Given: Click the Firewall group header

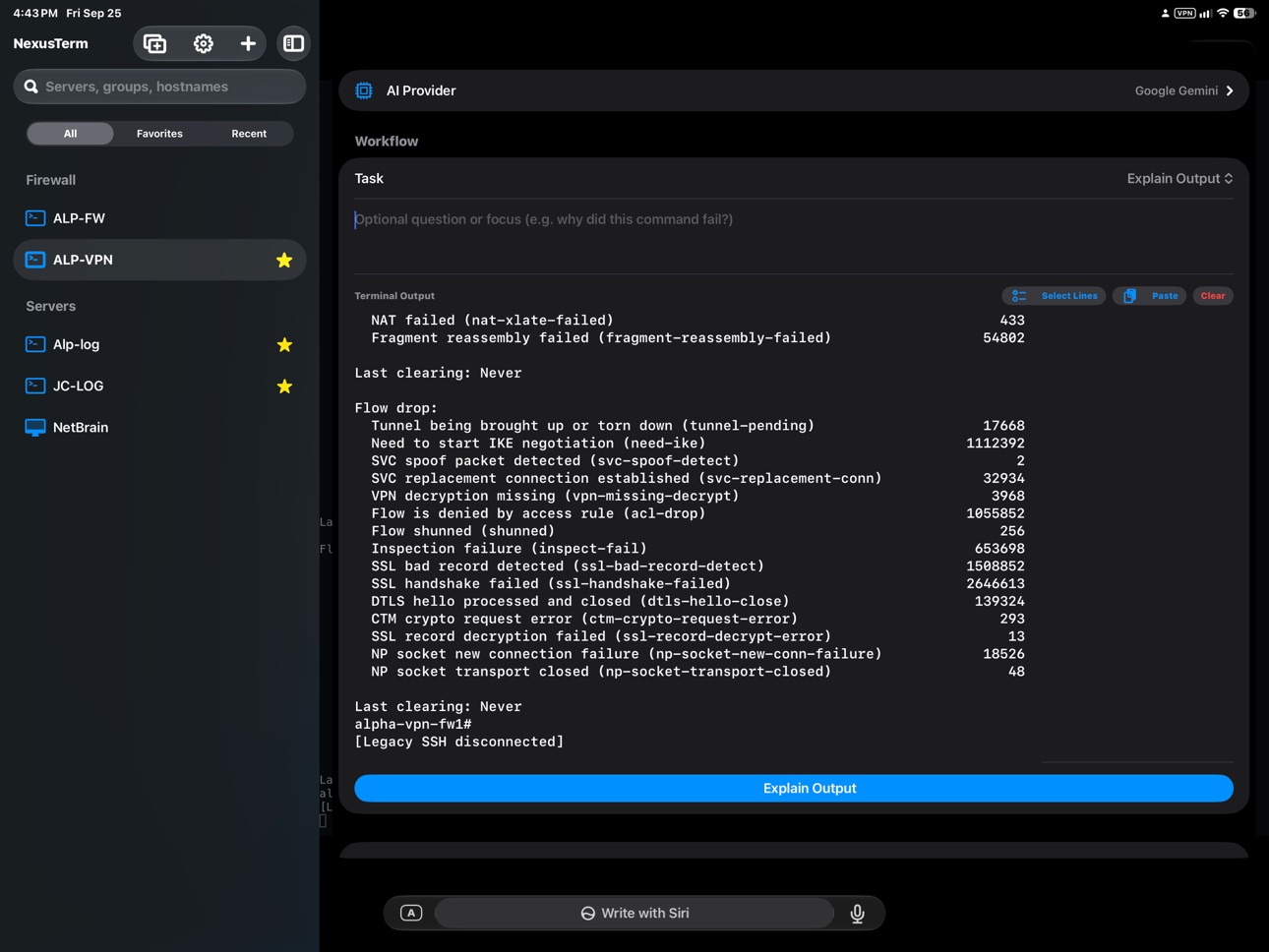Looking at the screenshot, I should tap(51, 180).
